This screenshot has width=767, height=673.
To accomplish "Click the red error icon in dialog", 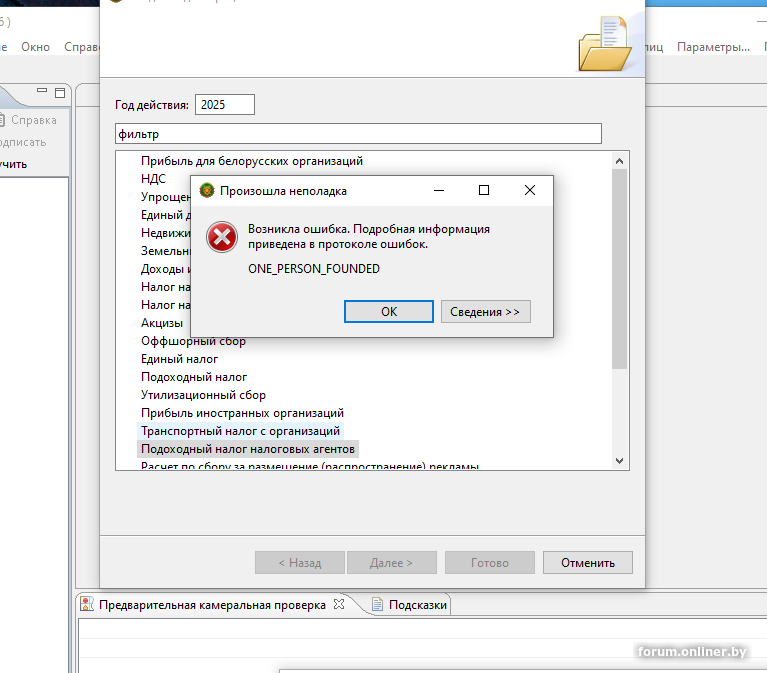I will tap(222, 237).
